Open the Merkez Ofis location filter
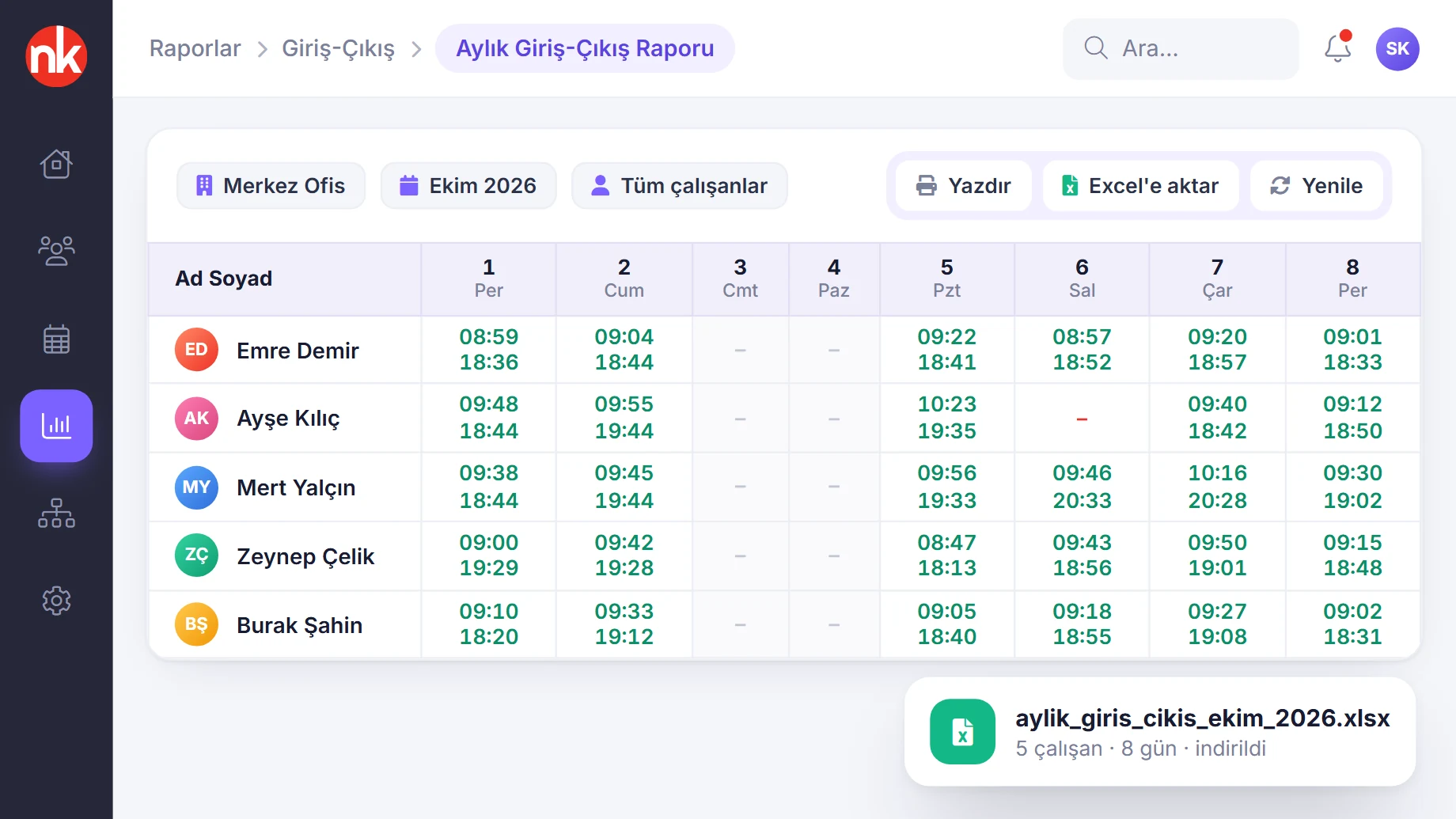 pos(271,186)
